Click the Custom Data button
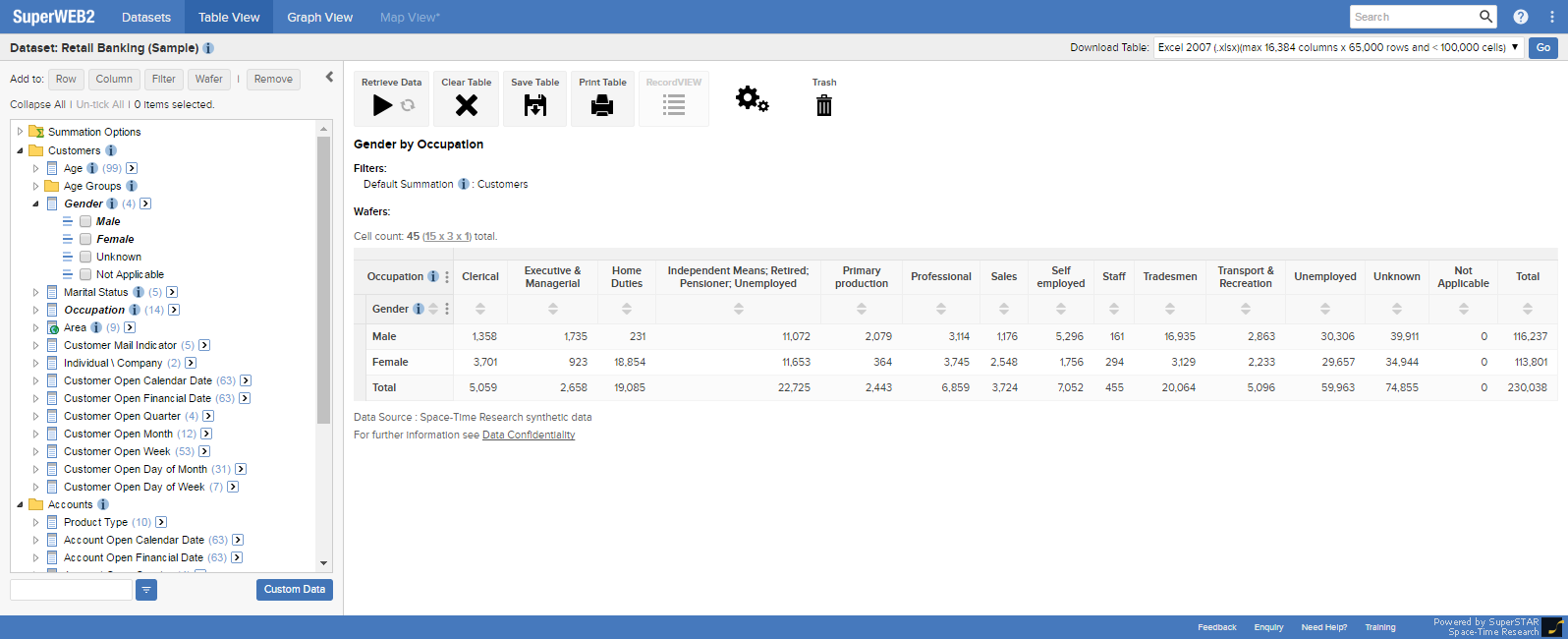The width and height of the screenshot is (1568, 639). (x=294, y=589)
